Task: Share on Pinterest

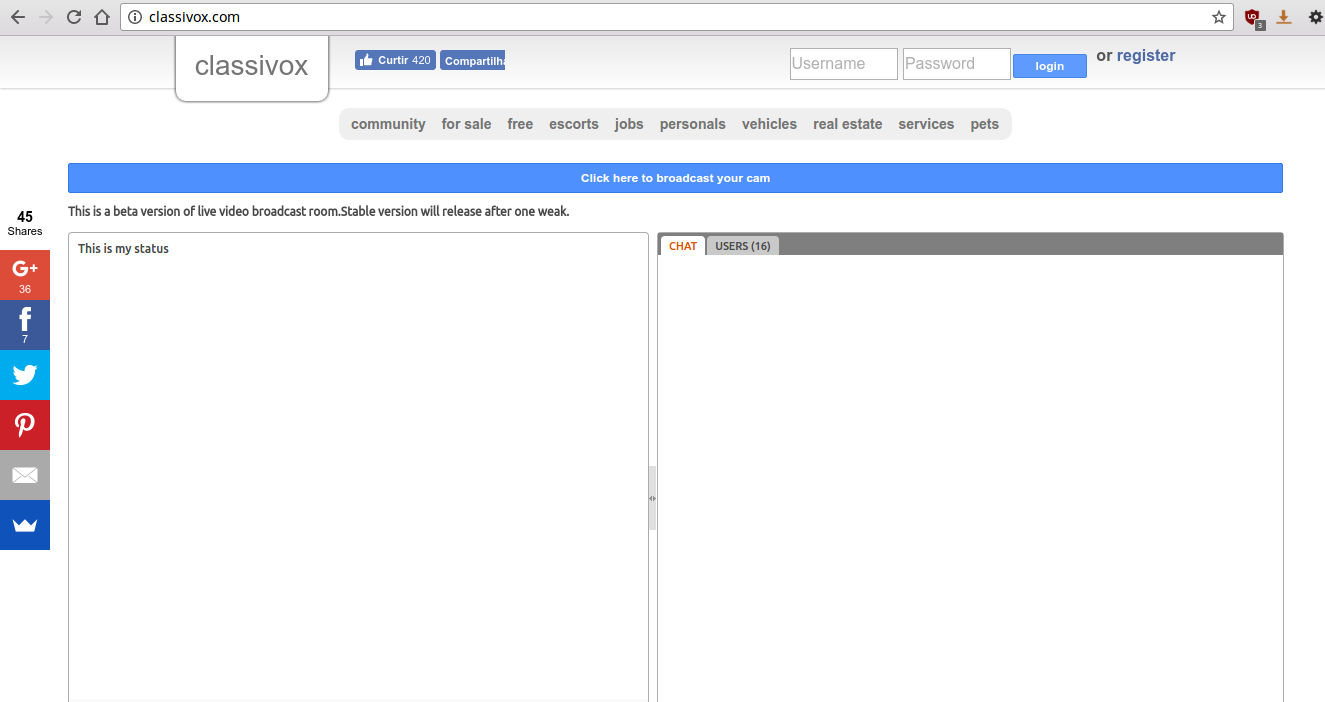Action: 25,425
